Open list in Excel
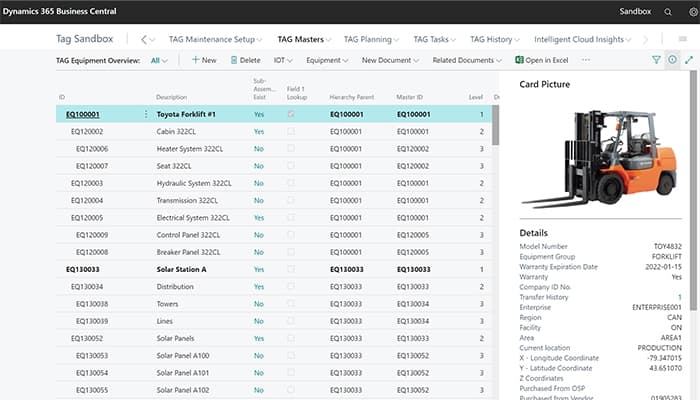The image size is (700, 400). tap(542, 60)
